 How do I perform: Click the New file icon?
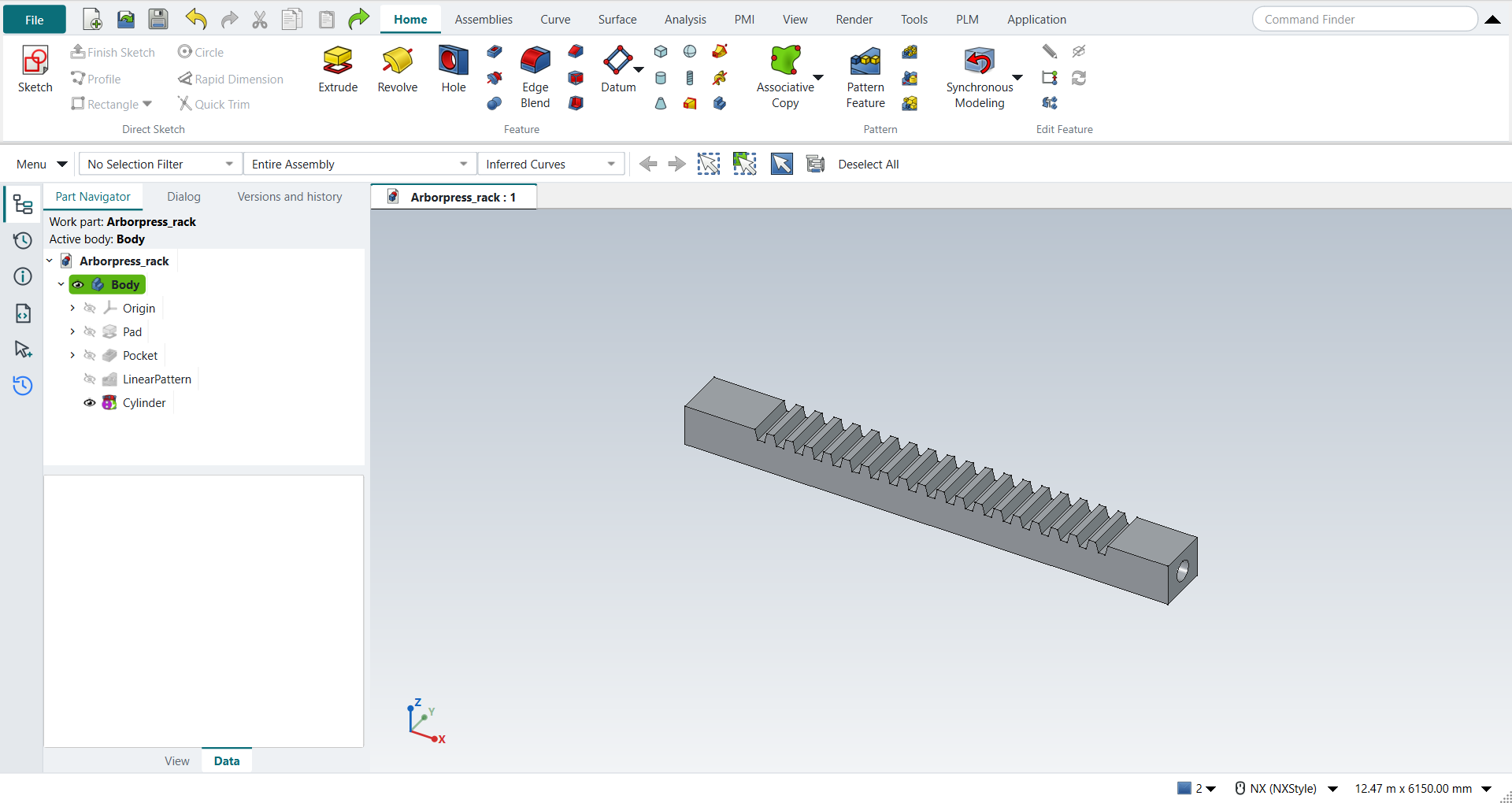(92, 19)
